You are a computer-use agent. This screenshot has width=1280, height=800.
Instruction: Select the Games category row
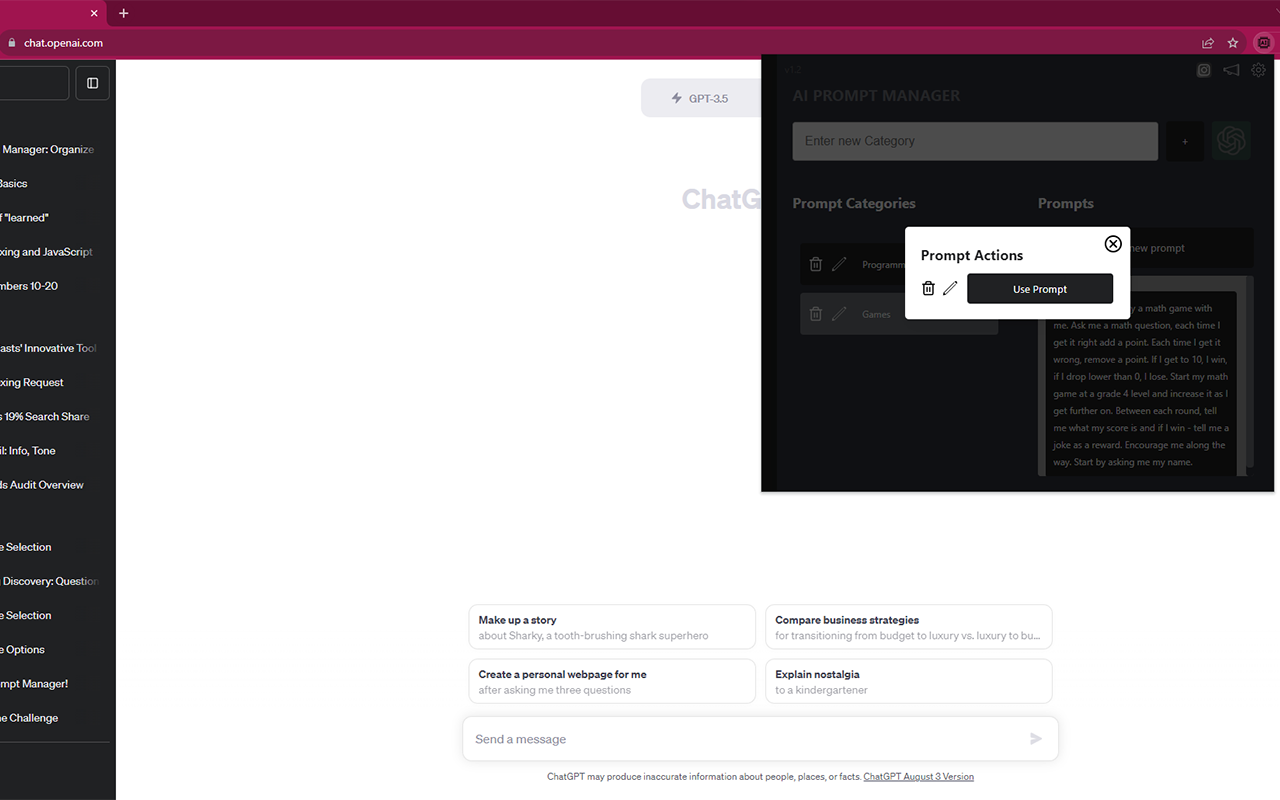899,314
